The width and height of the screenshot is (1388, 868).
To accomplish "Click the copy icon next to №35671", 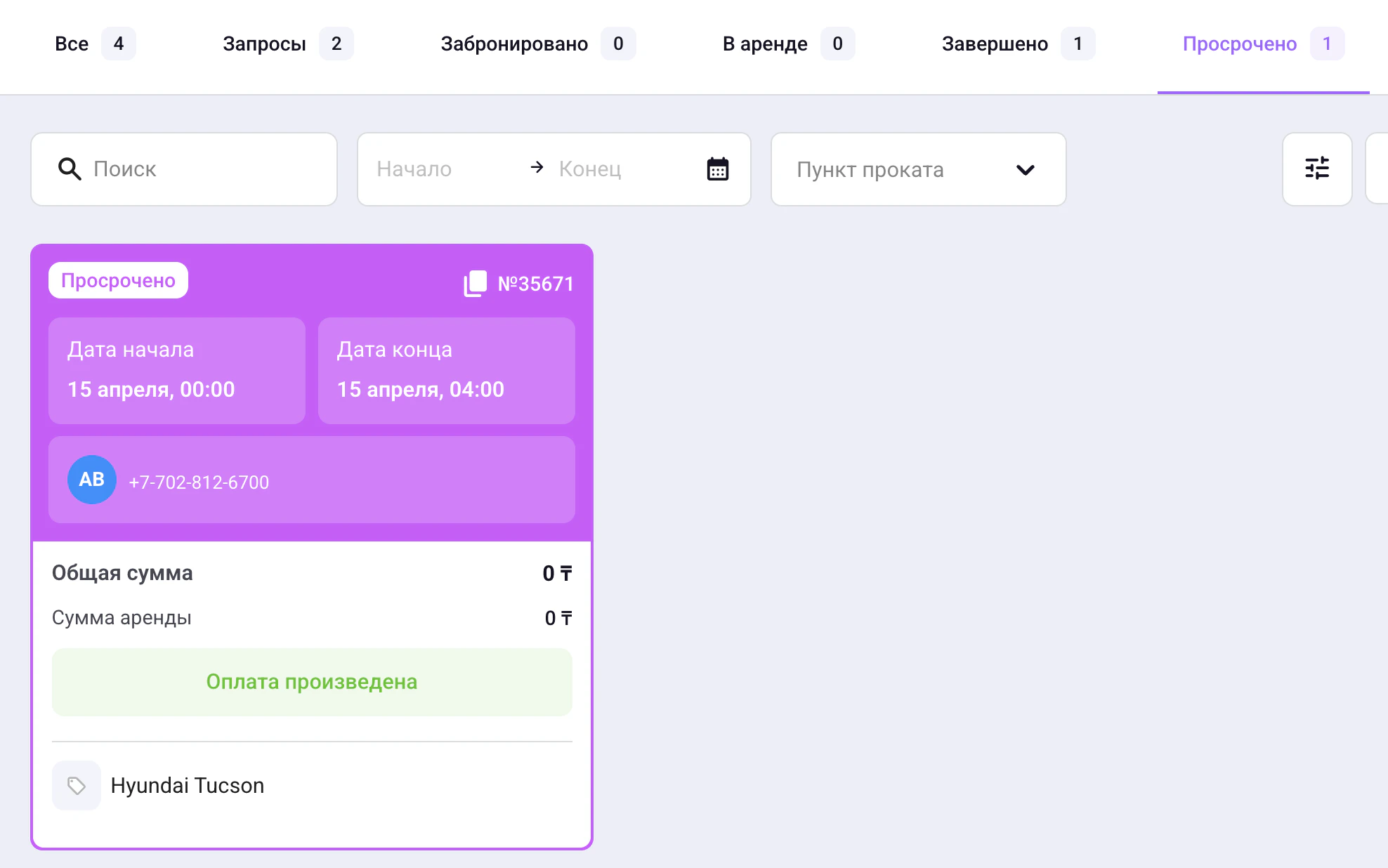I will pos(475,283).
